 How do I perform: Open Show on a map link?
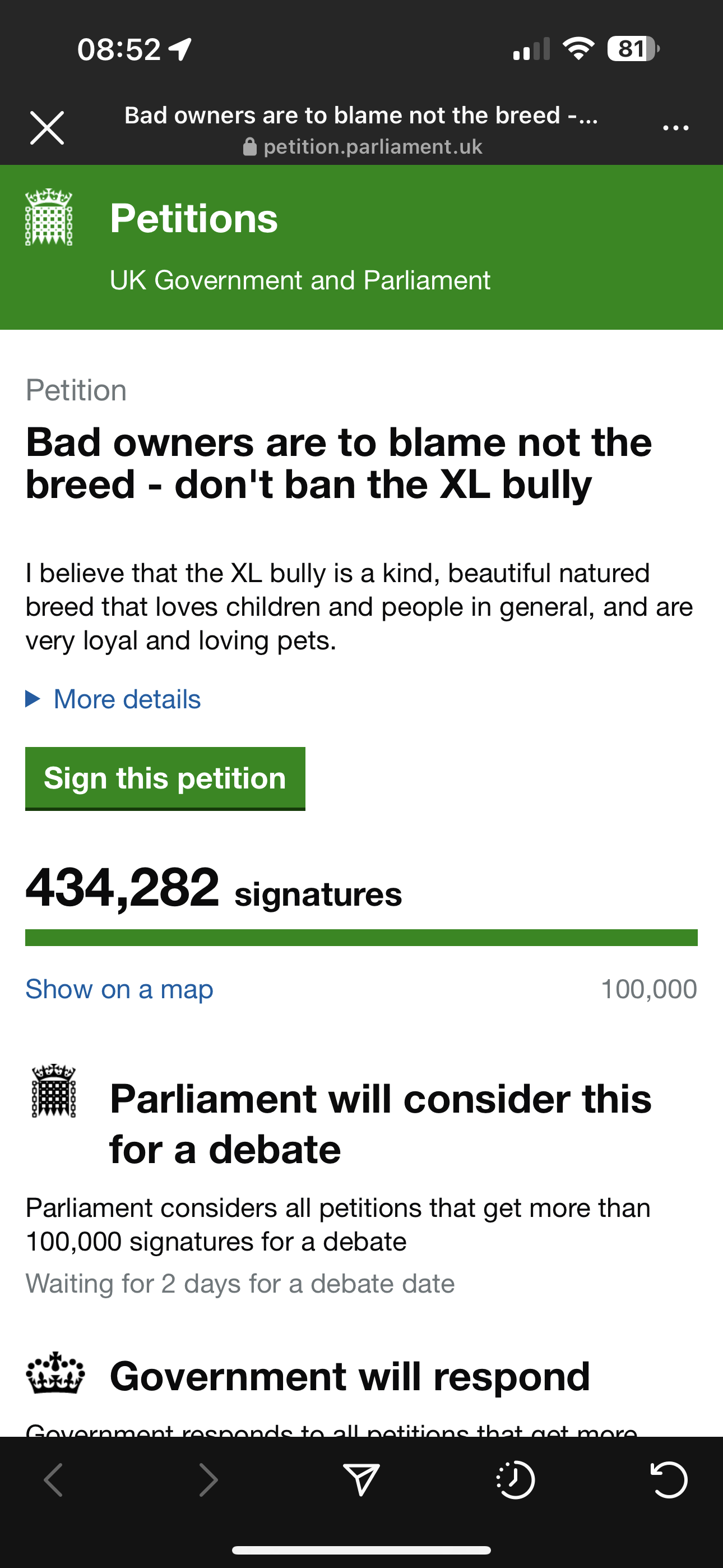pyautogui.click(x=119, y=989)
